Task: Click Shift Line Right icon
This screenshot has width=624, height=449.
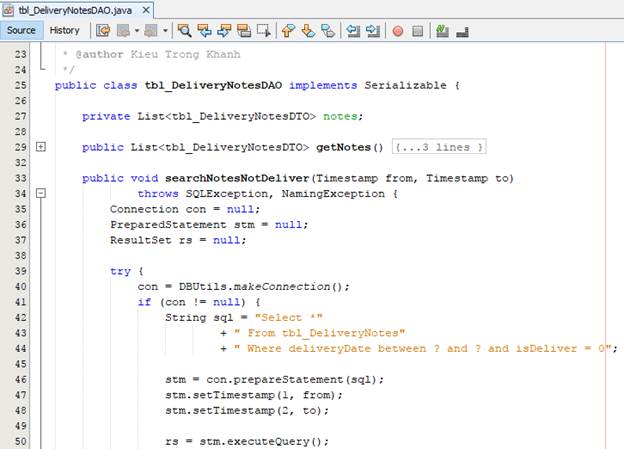Action: [x=372, y=31]
